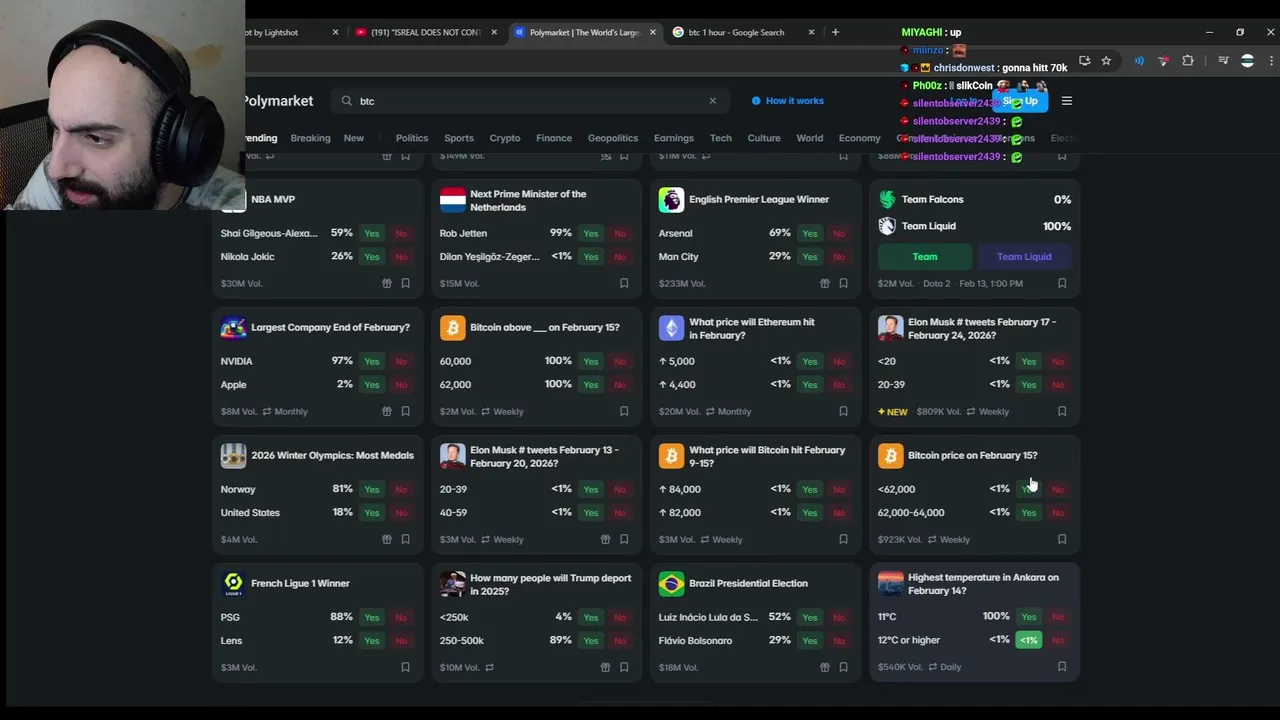Open Polymarket hamburger menu
This screenshot has height=720, width=1280.
[1067, 101]
